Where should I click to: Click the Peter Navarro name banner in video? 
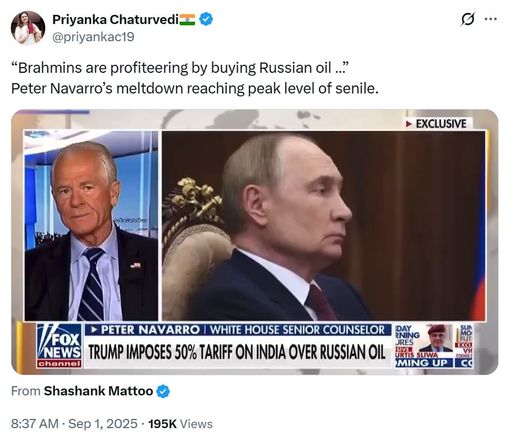(x=238, y=330)
